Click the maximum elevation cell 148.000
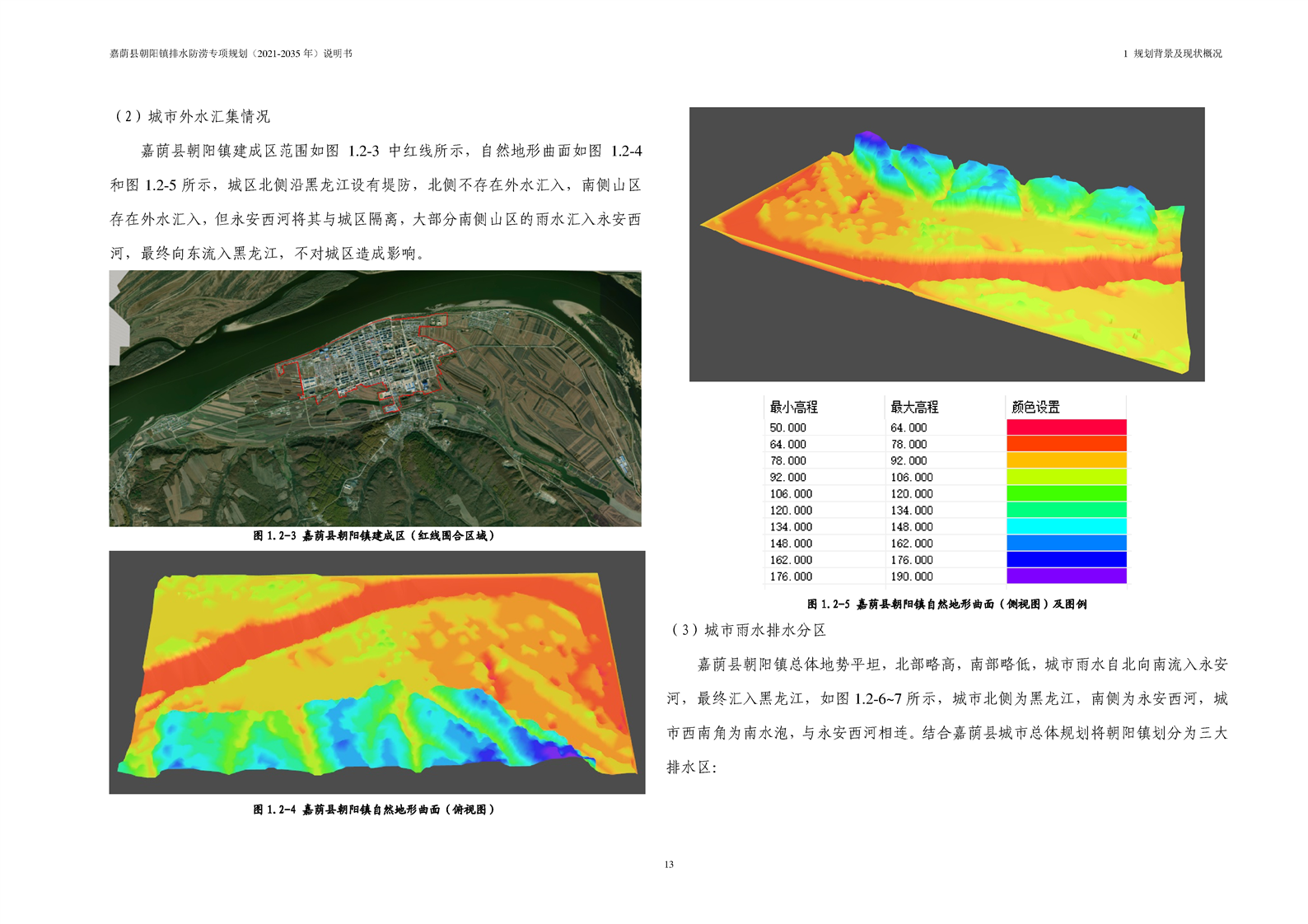This screenshot has width=1308, height=924. click(x=912, y=526)
